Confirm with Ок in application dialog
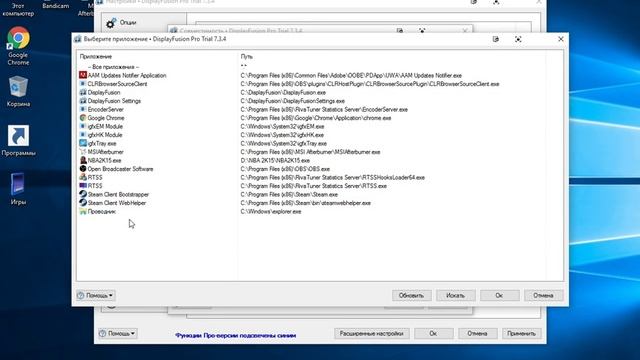Viewport: 640px width, 360px height. (x=500, y=295)
